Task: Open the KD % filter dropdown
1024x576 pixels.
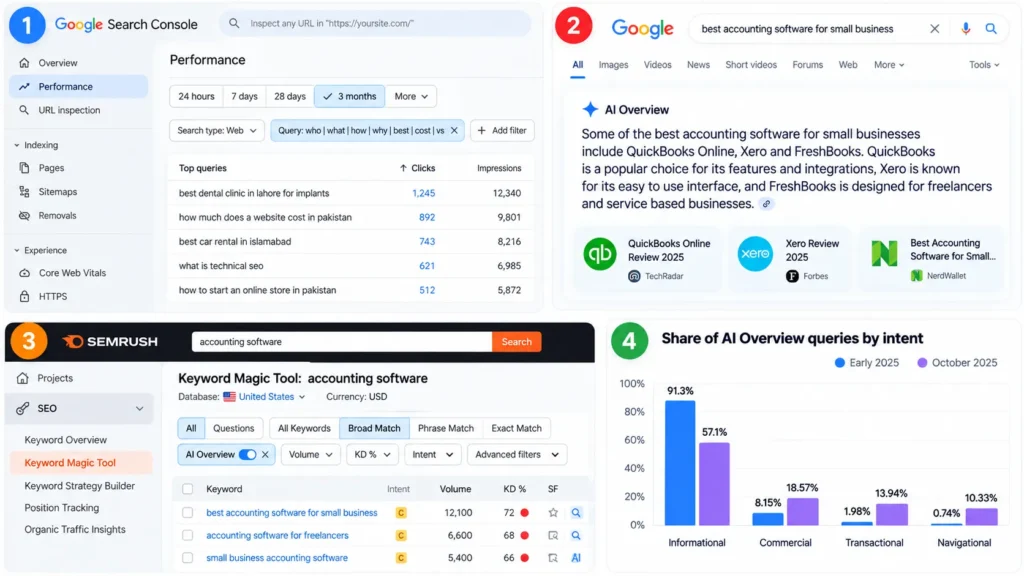Action: (372, 455)
